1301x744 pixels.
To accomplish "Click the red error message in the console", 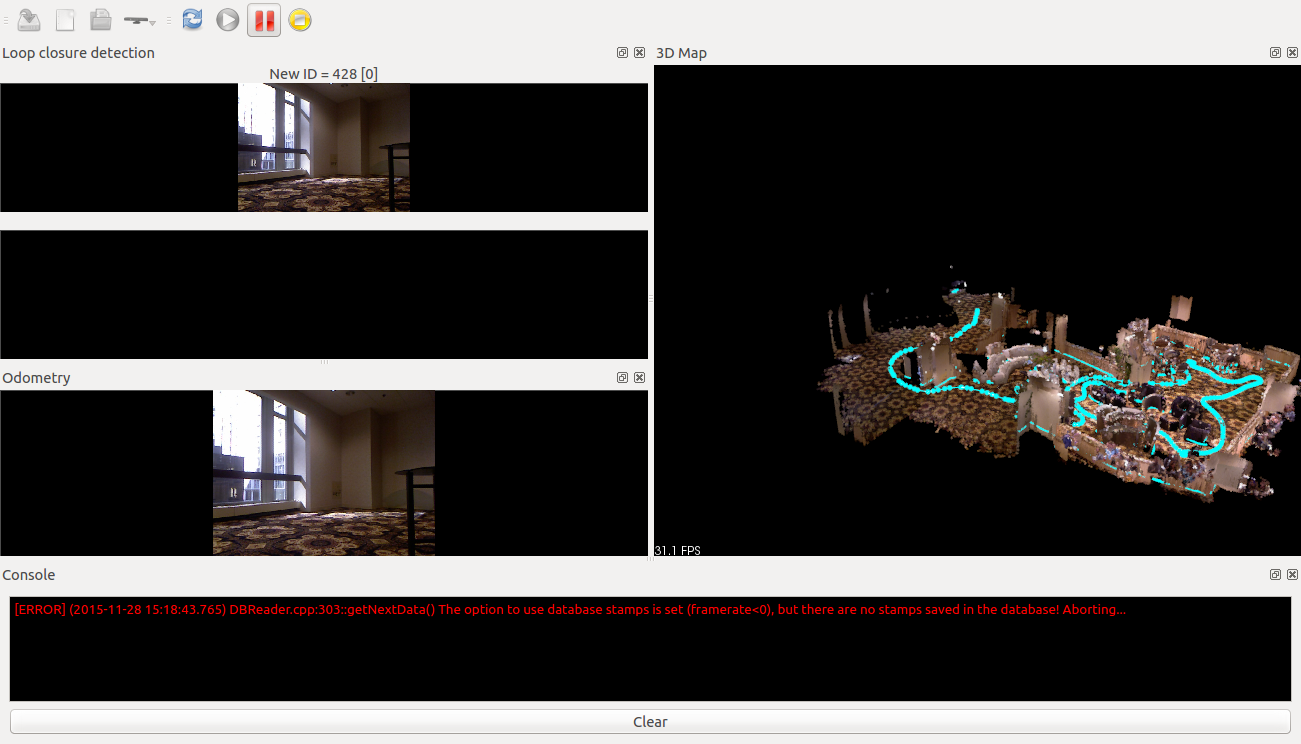I will (570, 609).
